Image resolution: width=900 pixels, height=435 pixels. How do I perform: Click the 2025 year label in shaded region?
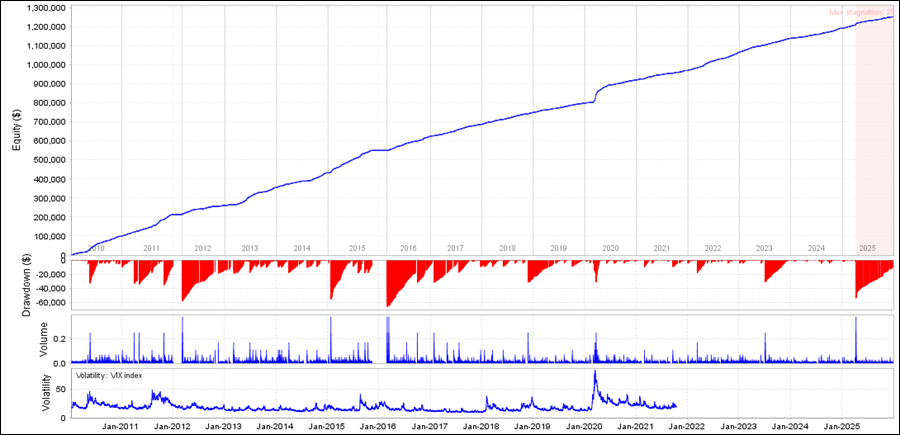[867, 248]
